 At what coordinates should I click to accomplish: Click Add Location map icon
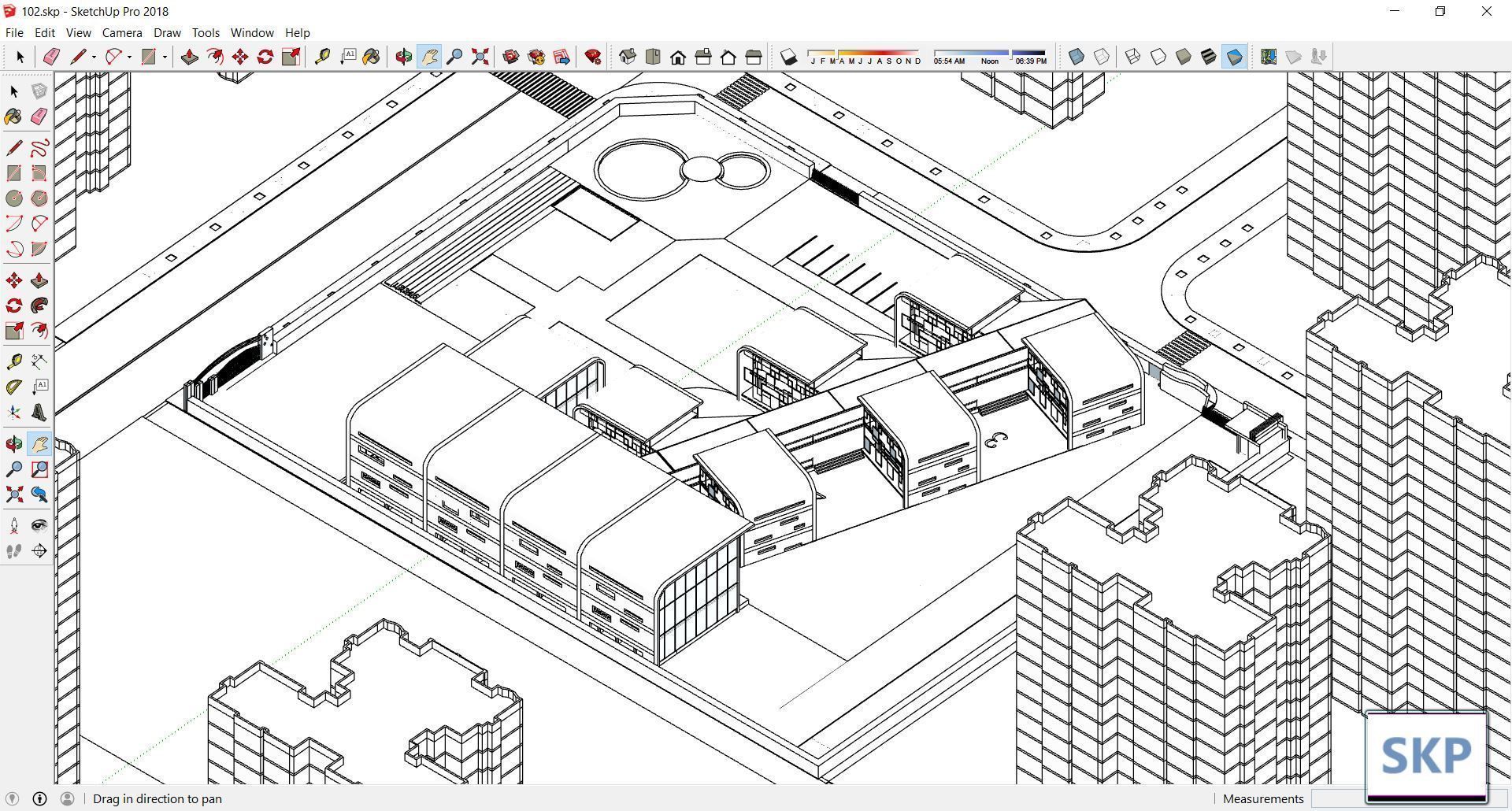point(1269,57)
